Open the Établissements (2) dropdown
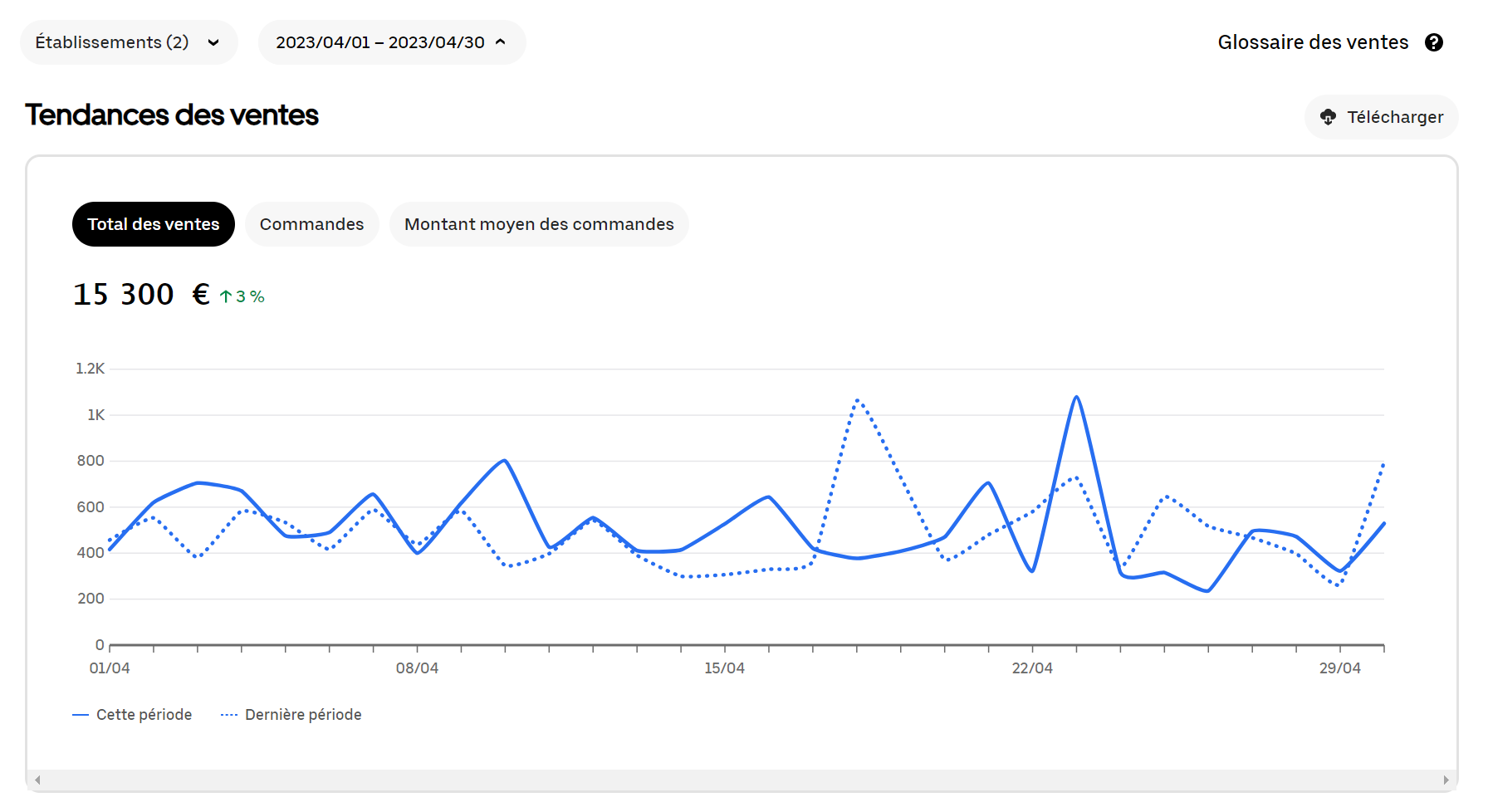The width and height of the screenshot is (1488, 812). [112, 42]
